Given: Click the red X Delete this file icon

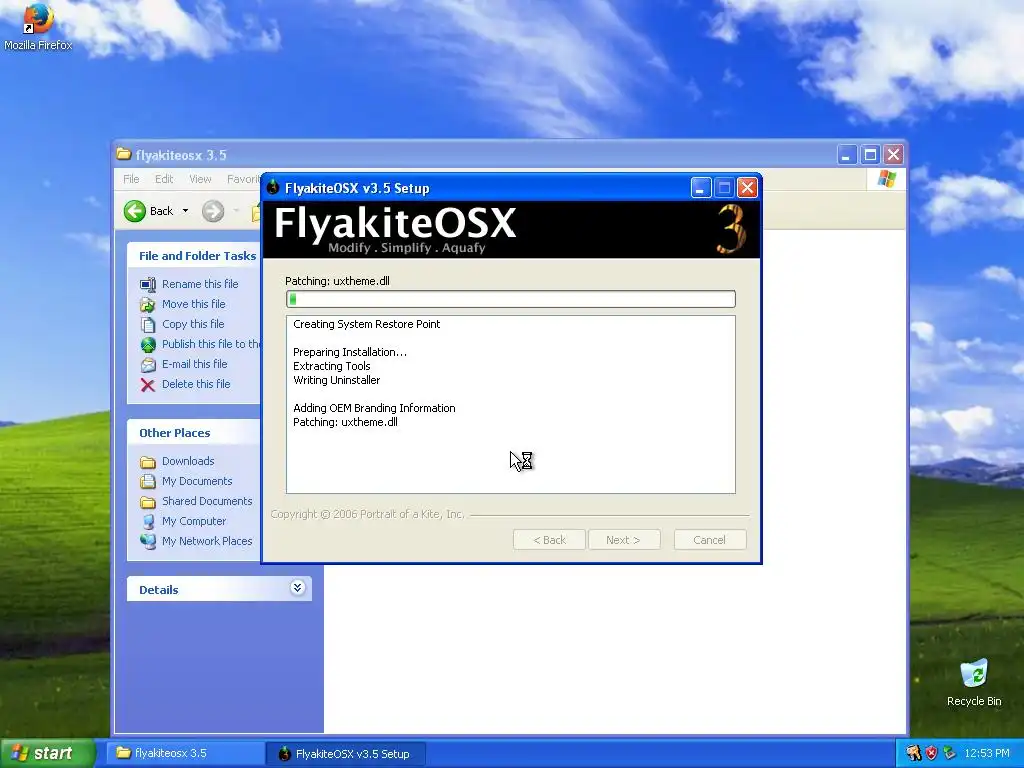Looking at the screenshot, I should [148, 385].
